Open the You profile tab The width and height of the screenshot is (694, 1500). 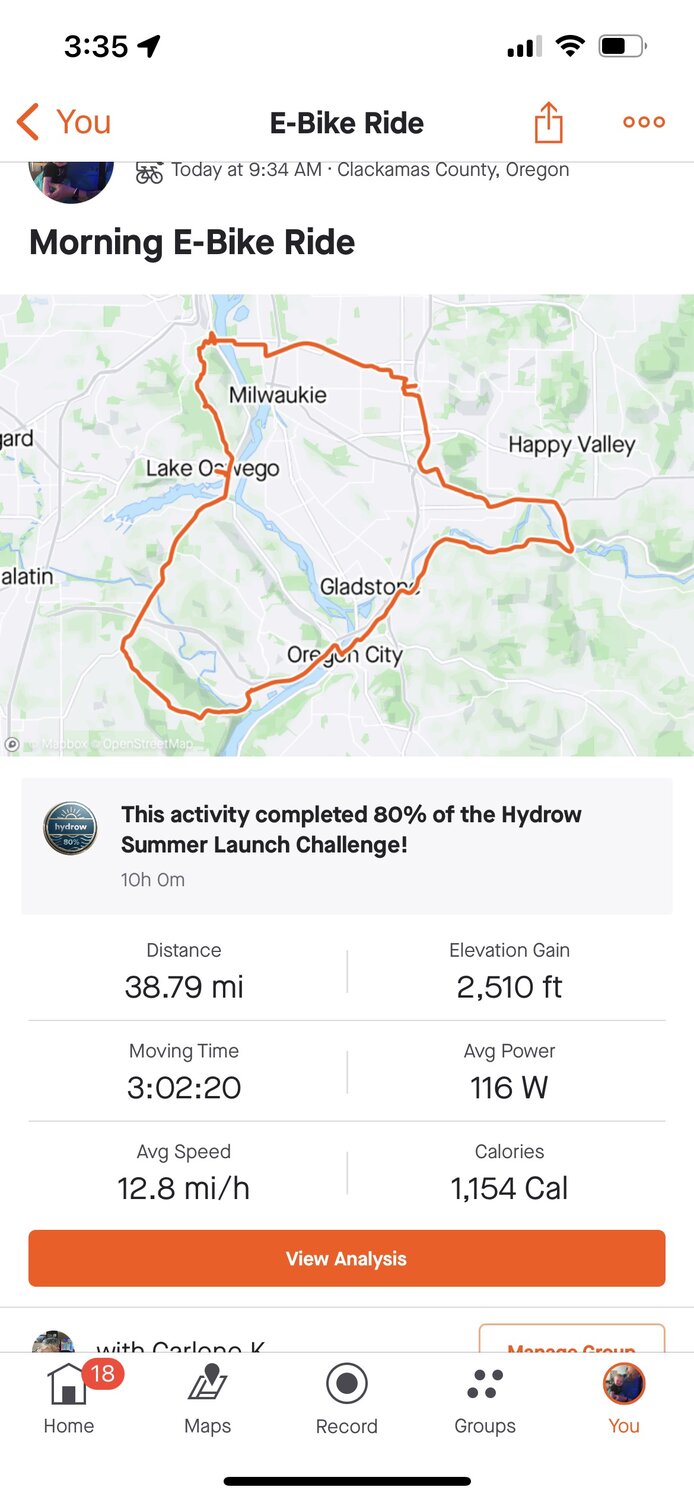(624, 1398)
